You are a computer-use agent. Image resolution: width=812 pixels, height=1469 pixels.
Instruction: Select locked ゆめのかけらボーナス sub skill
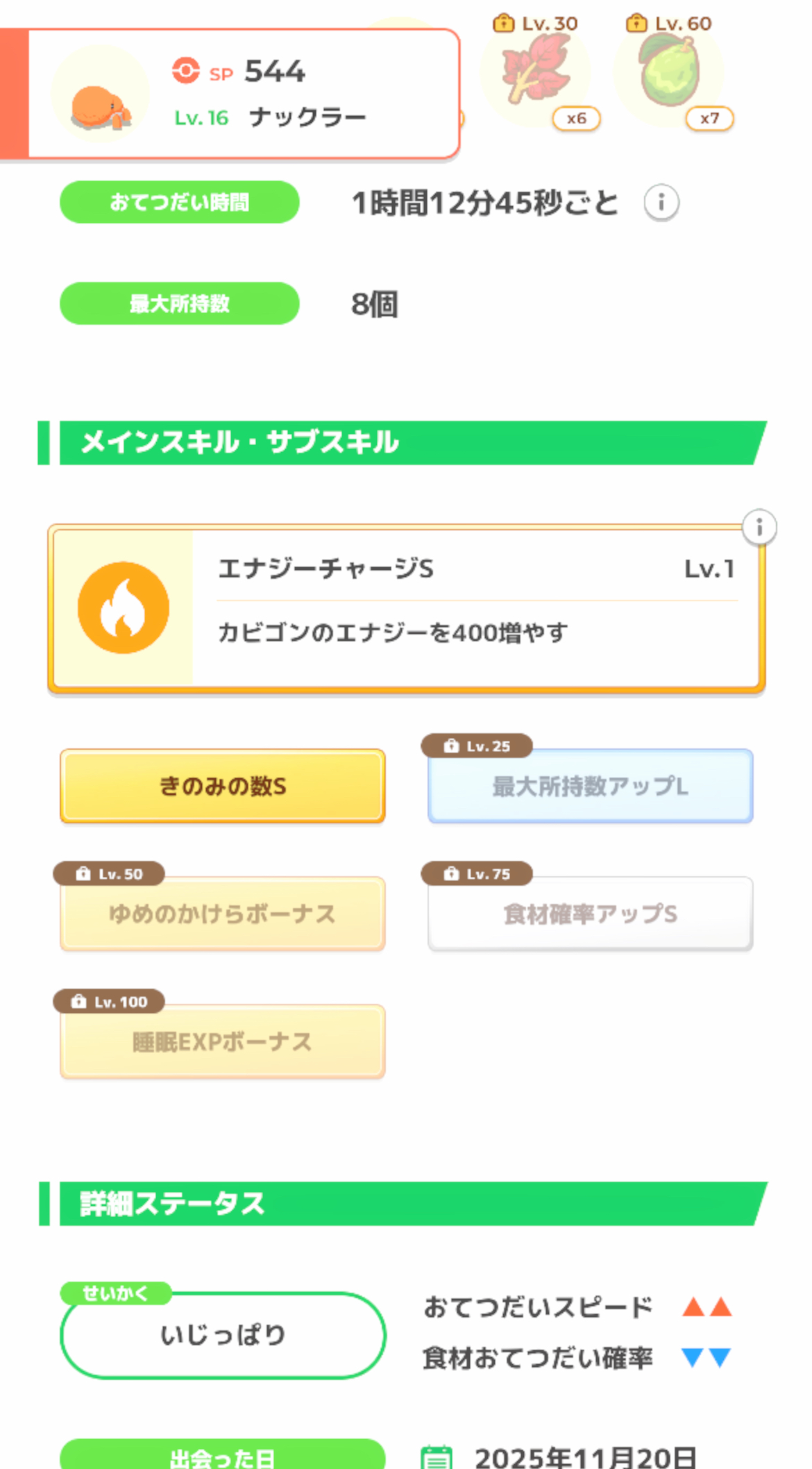(x=223, y=914)
